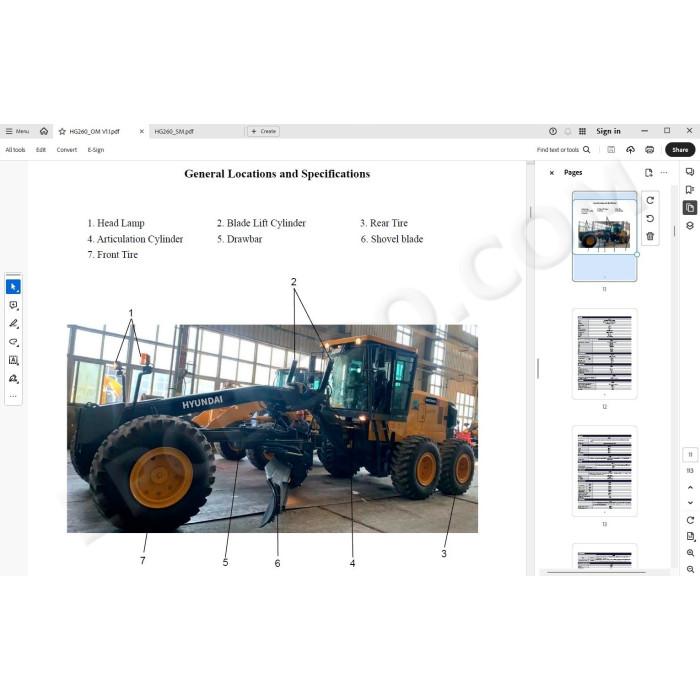Open the apps grid icon

click(x=582, y=131)
